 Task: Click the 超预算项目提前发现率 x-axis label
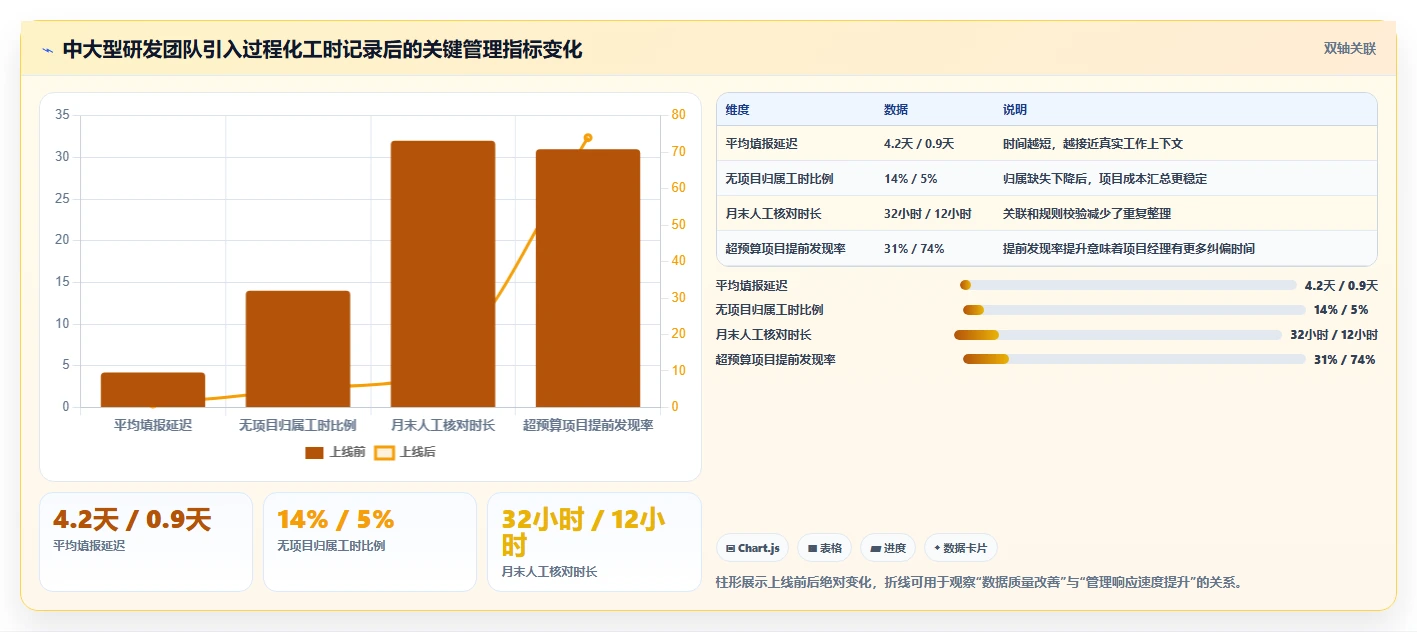coord(588,426)
